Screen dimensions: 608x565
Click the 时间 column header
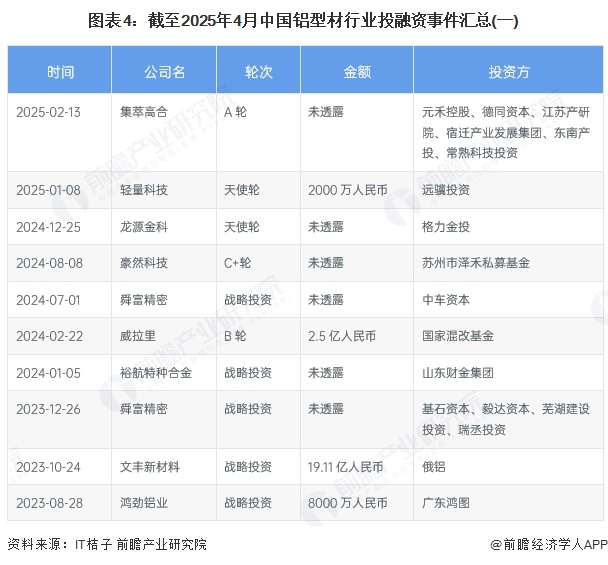click(x=60, y=72)
